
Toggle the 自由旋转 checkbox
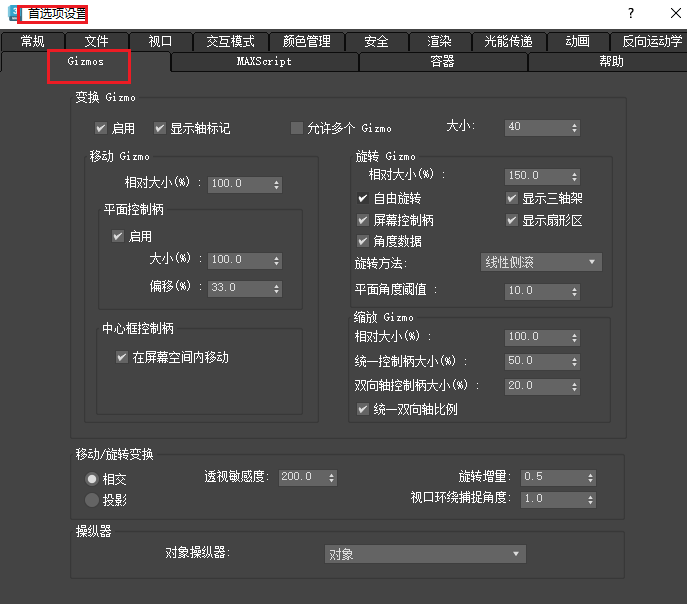pyautogui.click(x=363, y=198)
